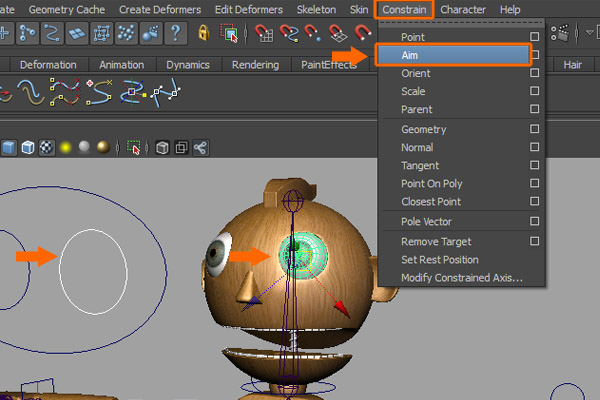Open the Constrain menu

[406, 9]
